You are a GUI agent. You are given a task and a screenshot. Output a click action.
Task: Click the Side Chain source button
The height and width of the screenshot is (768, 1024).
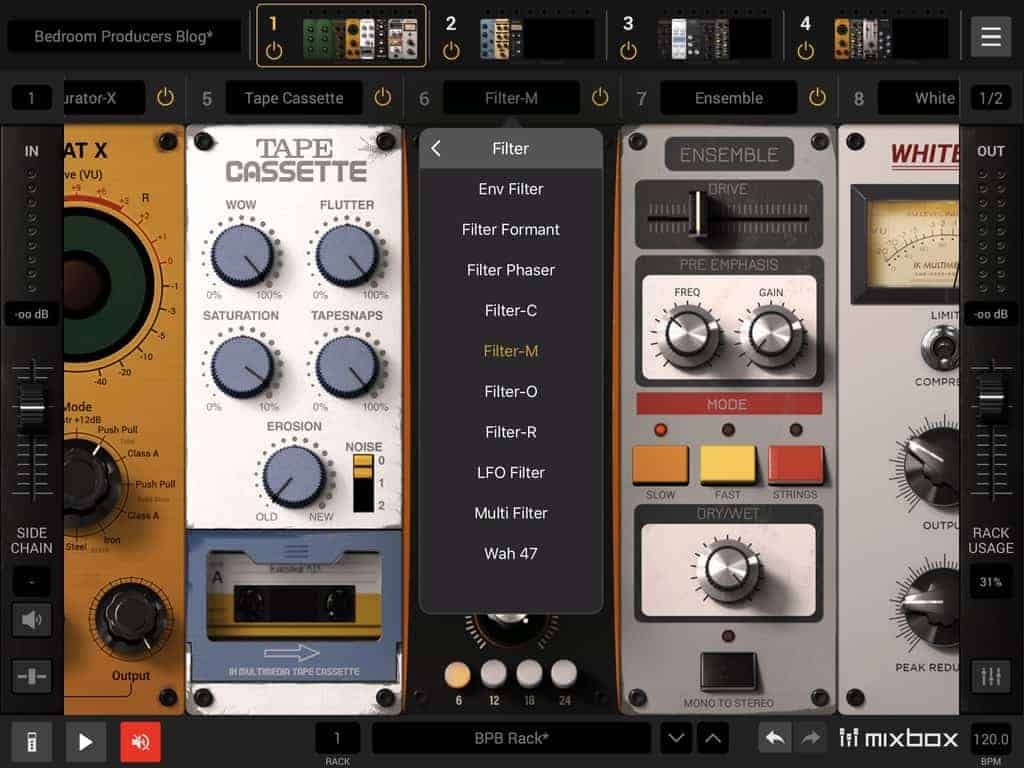click(31, 581)
